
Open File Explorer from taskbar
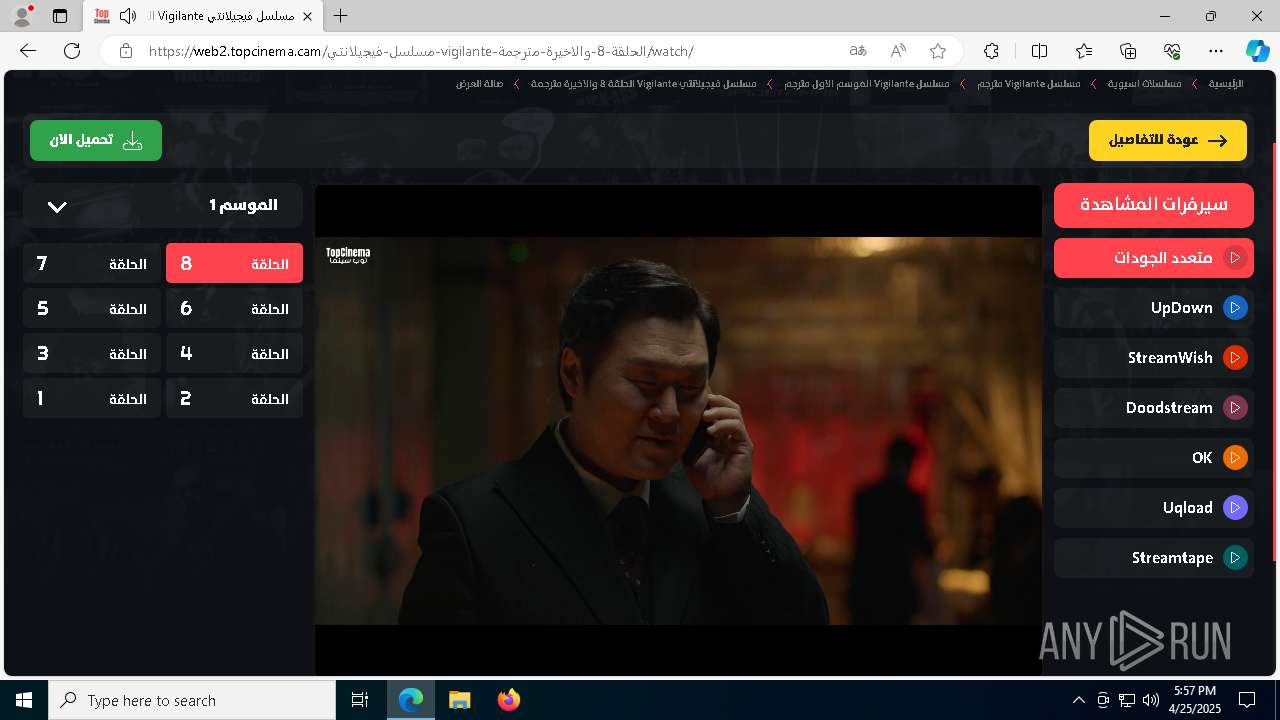click(459, 700)
